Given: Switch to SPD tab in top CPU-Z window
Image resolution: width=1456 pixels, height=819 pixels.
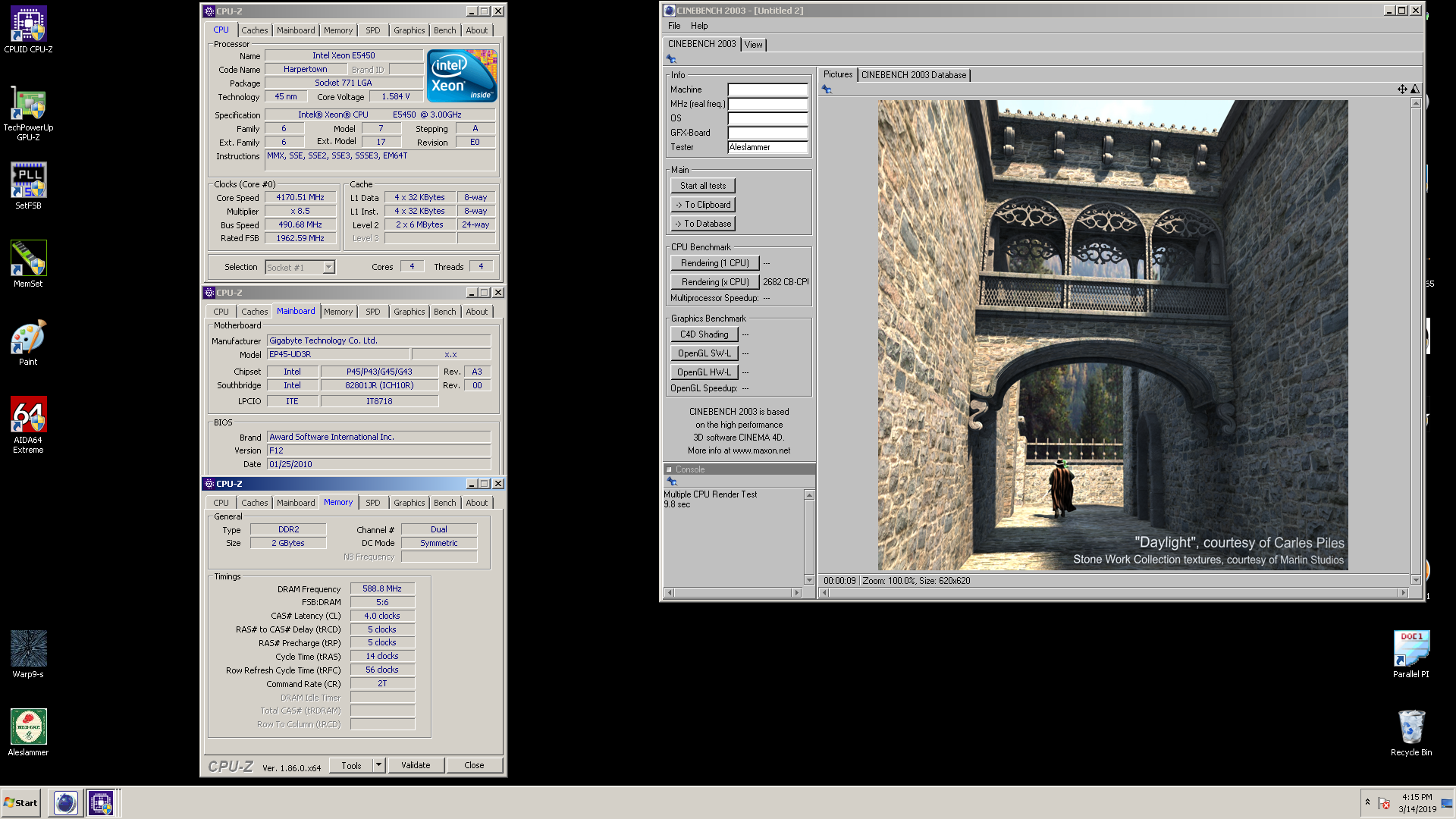Looking at the screenshot, I should pos(373,30).
